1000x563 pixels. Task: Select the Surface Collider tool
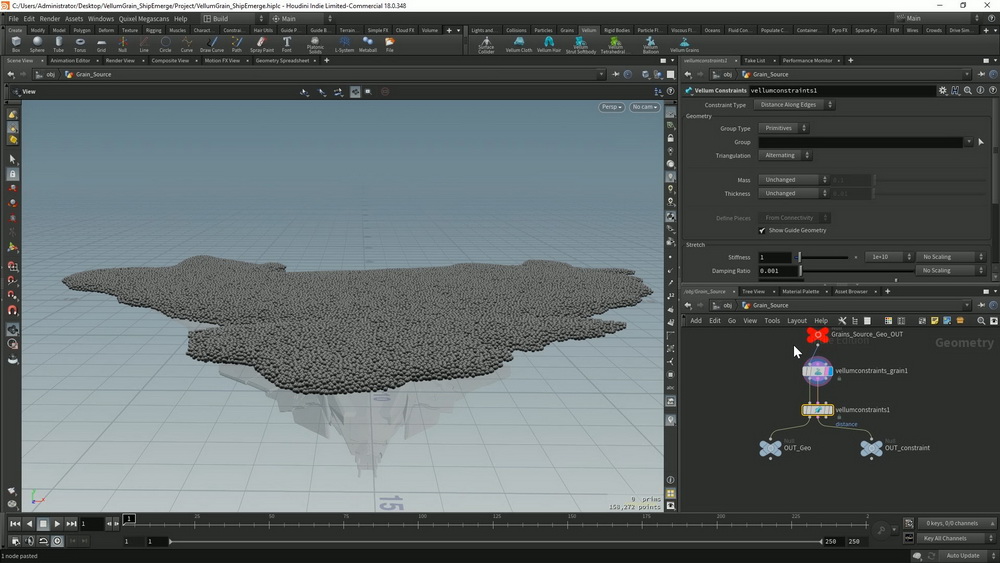(486, 45)
